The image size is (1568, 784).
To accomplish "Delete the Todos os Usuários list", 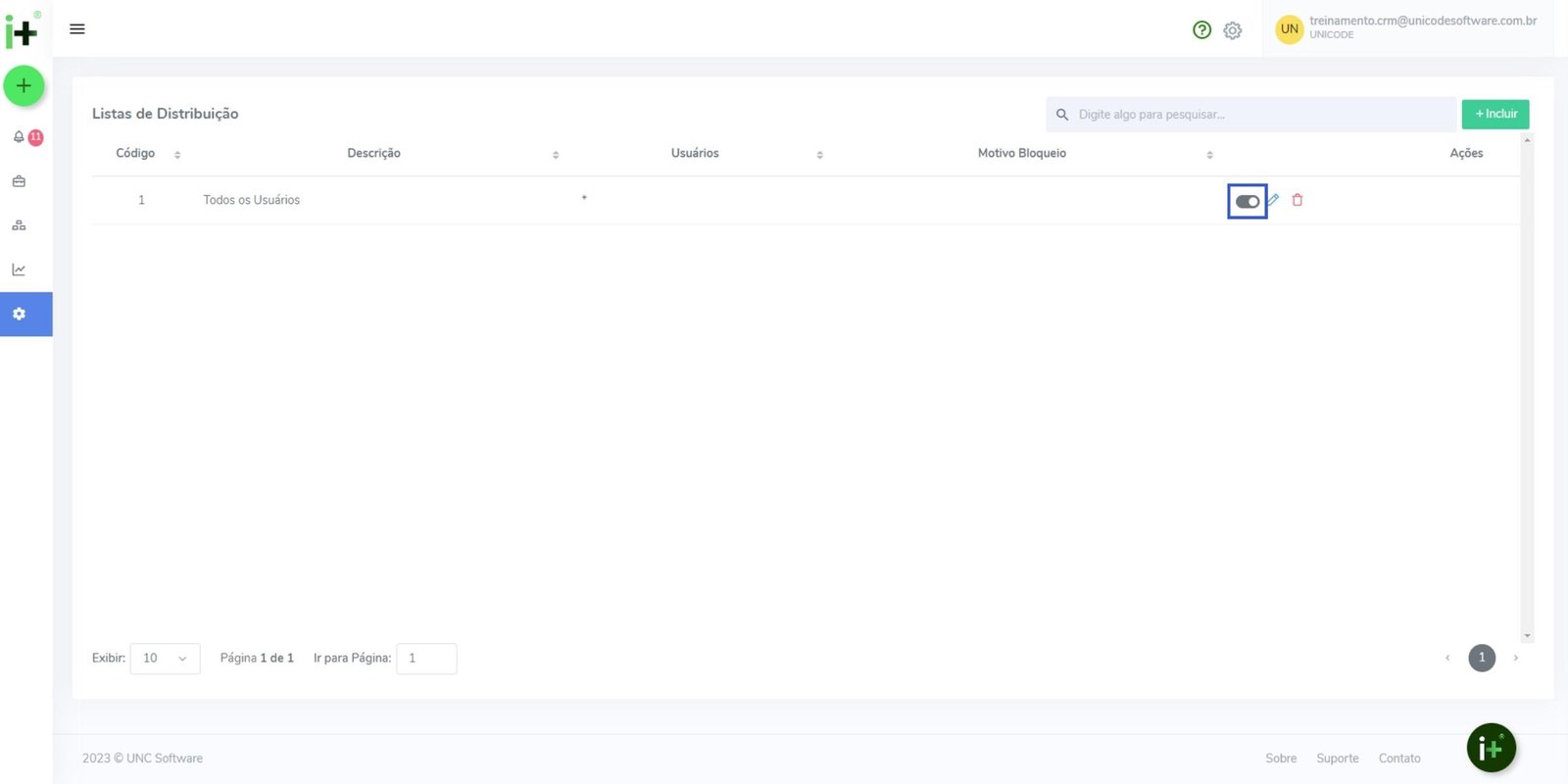I will coord(1298,200).
